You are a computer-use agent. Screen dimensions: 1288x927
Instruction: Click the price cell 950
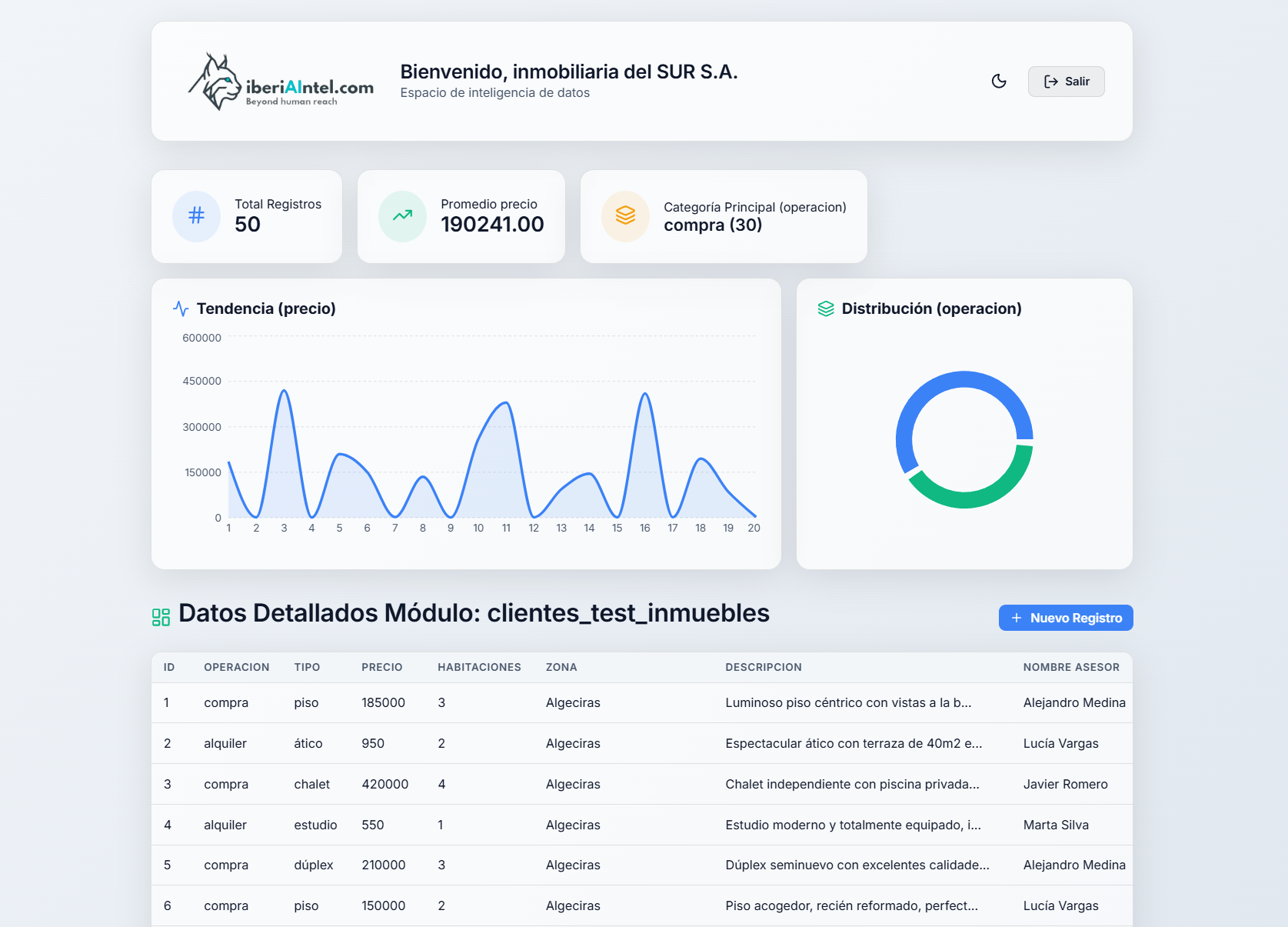pyautogui.click(x=373, y=743)
